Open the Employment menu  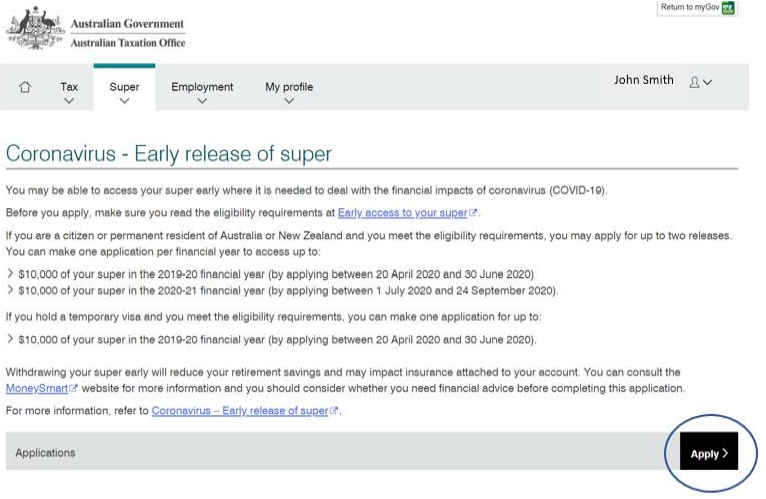(x=202, y=87)
